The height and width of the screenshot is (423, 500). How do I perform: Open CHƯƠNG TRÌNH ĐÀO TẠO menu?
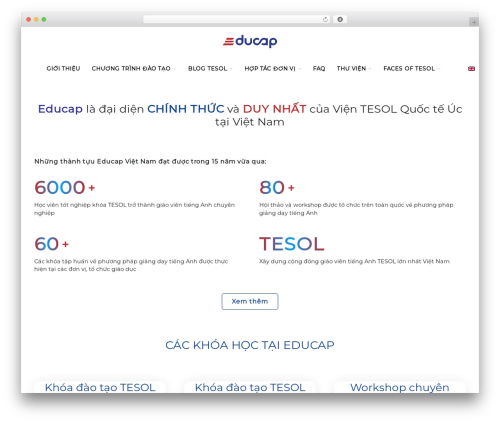click(131, 69)
